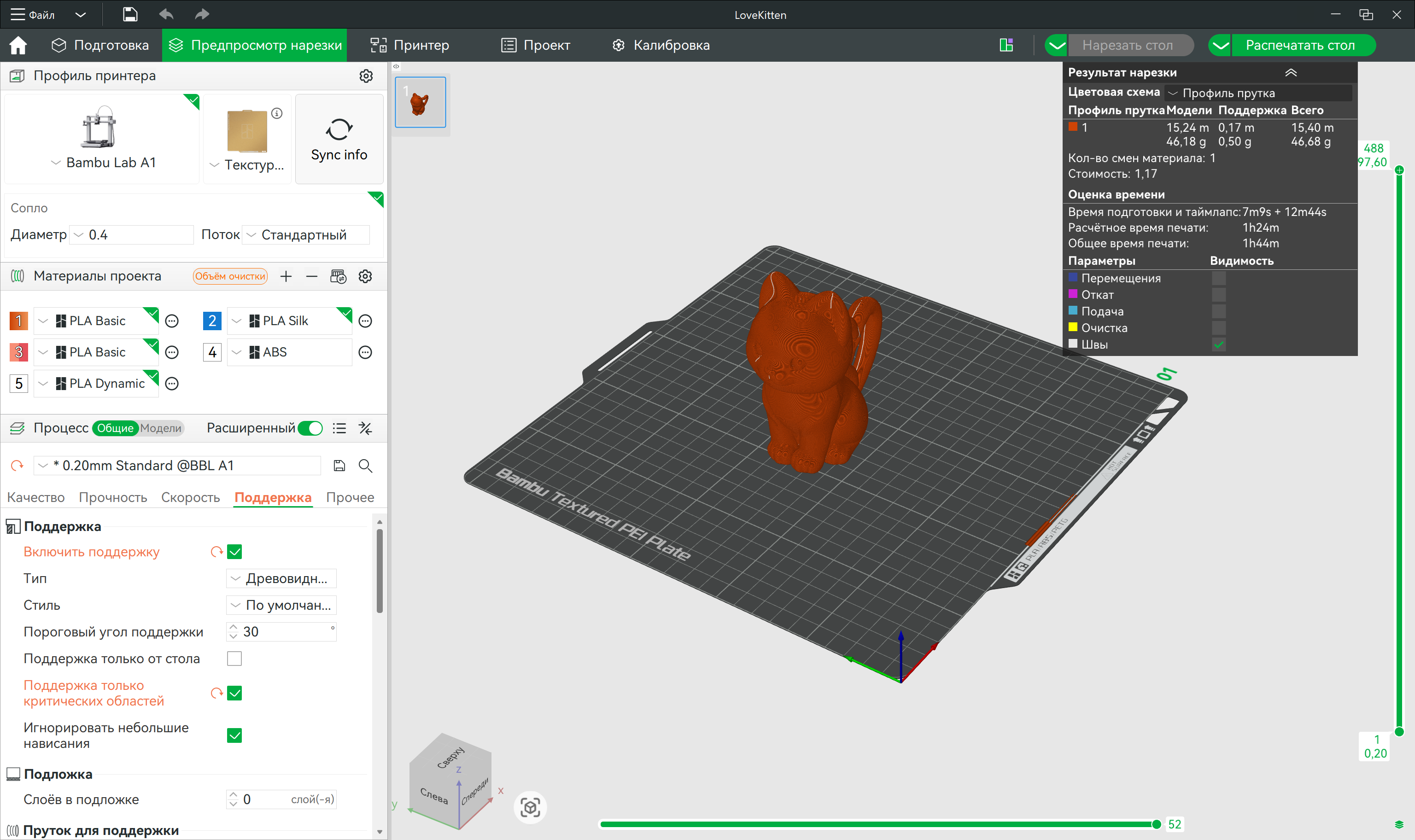Click the home icon

coord(18,45)
